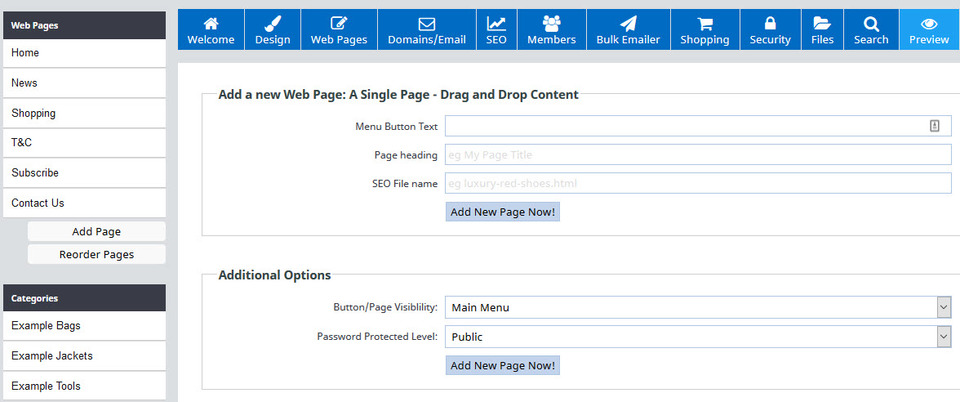Click the Search magnifier icon
Screen dimensions: 960x402
coord(871,24)
